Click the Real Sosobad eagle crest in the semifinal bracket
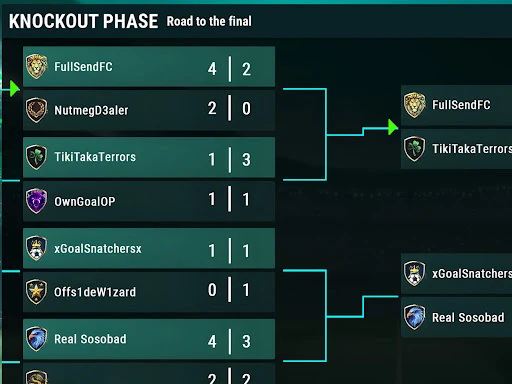Image resolution: width=512 pixels, height=384 pixels. 414,317
